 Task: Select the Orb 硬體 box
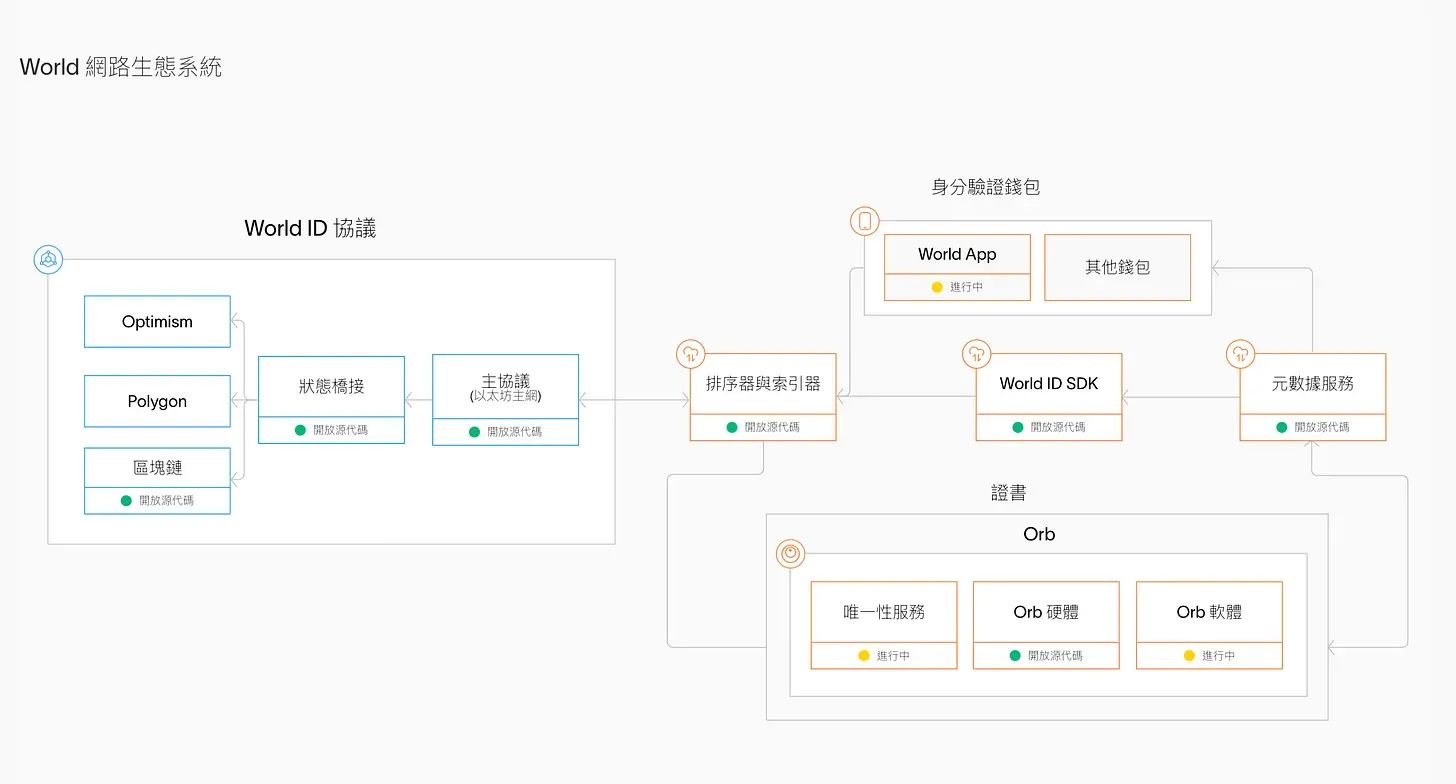(x=1046, y=626)
